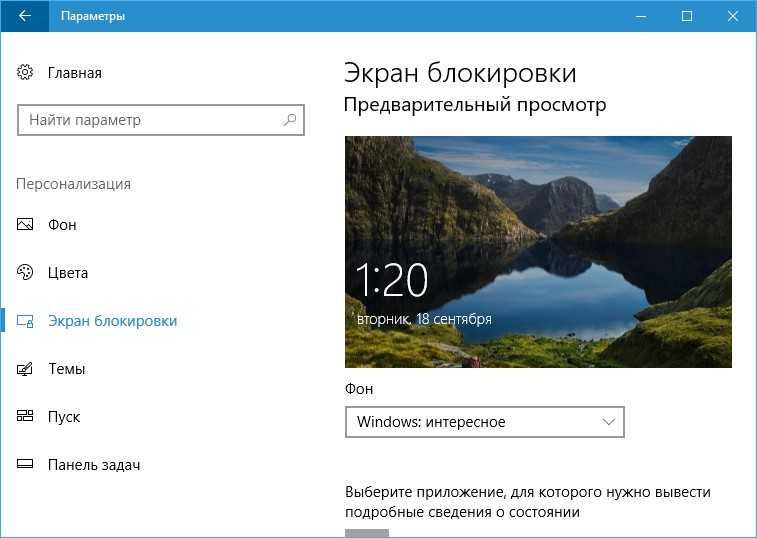Click the Предварительный просмотр heading
The width and height of the screenshot is (757, 538).
[x=475, y=105]
